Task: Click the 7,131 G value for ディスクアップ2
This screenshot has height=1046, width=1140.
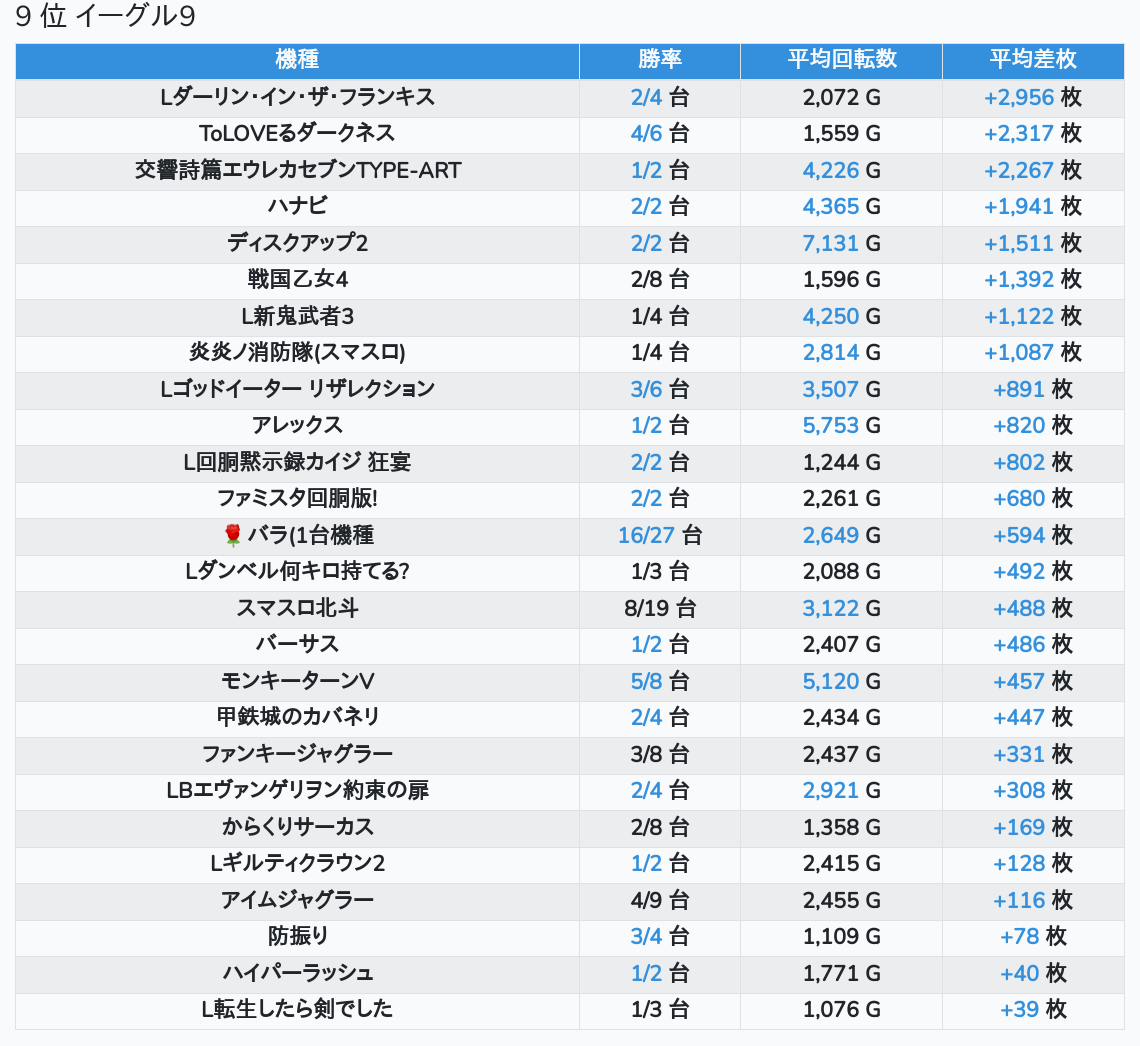Action: (841, 243)
